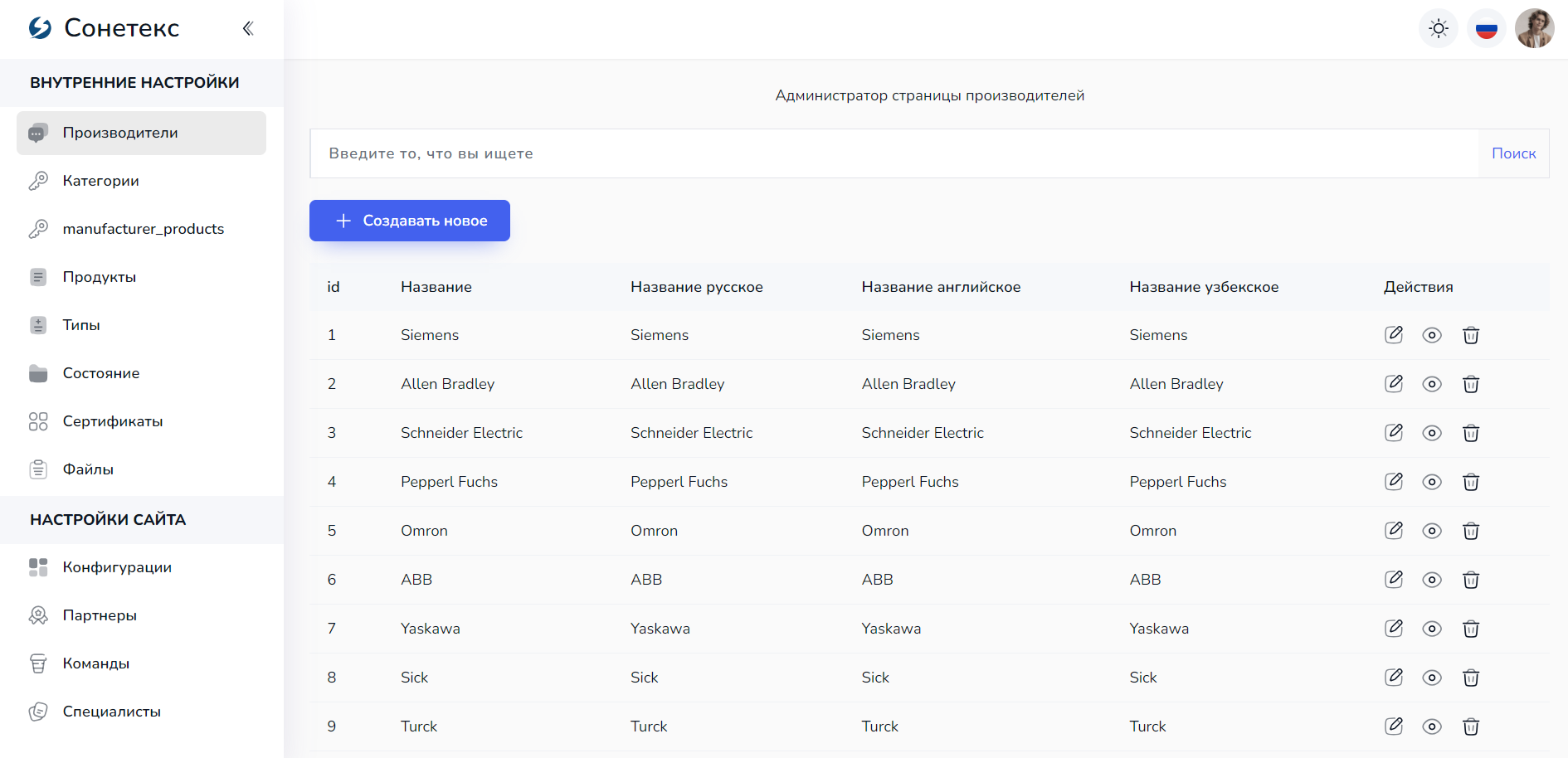Delete the Omron row
1568x758 pixels.
point(1471,531)
